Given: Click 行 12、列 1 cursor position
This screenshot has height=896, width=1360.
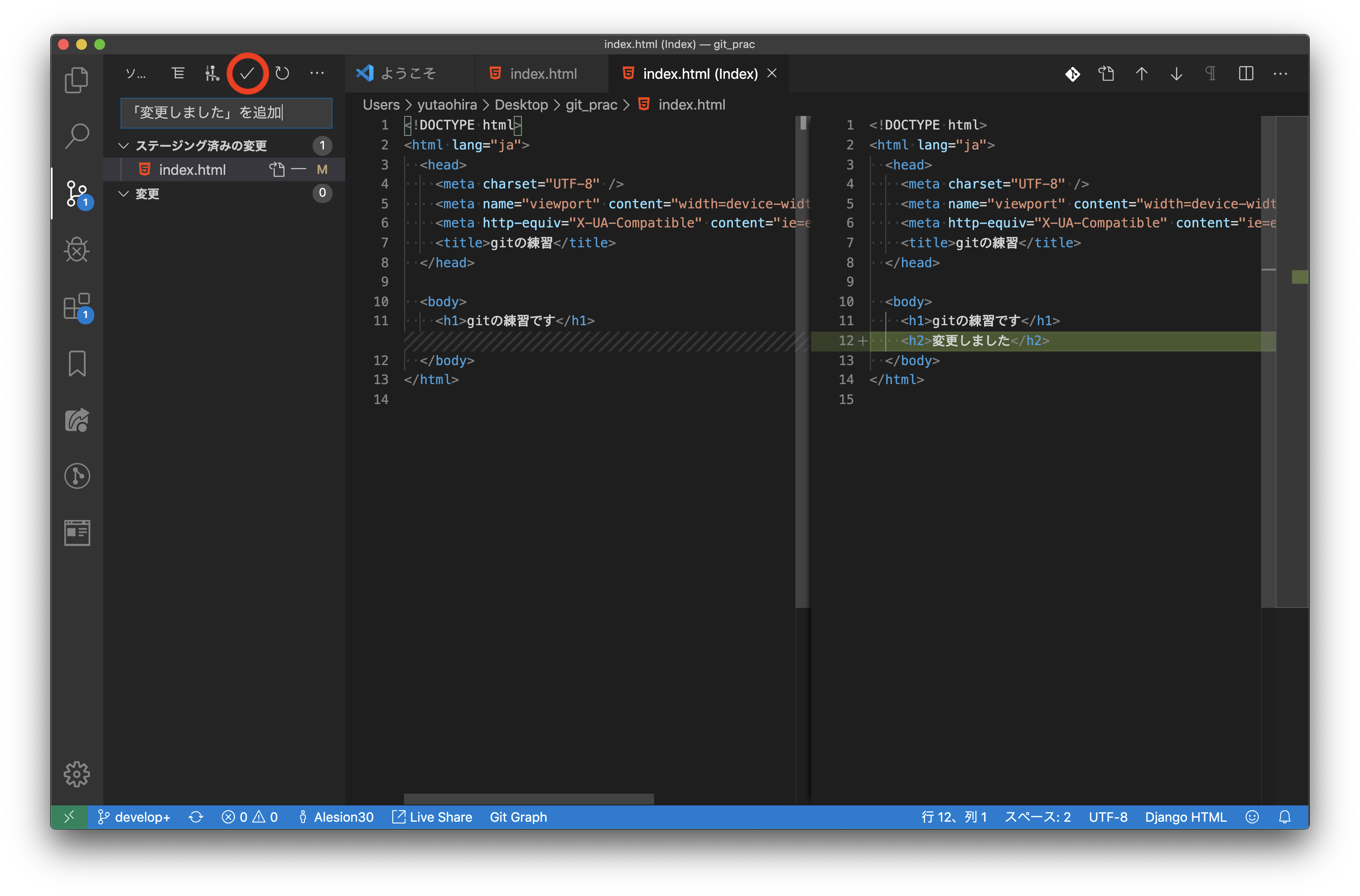Looking at the screenshot, I should click(x=954, y=817).
